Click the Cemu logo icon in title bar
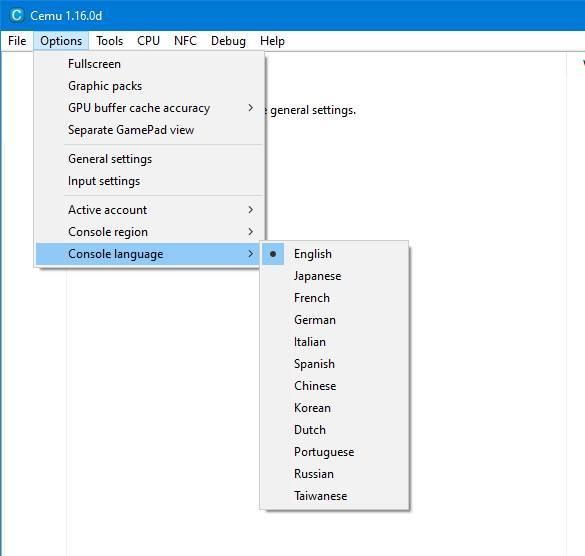The image size is (585, 556). pyautogui.click(x=17, y=15)
